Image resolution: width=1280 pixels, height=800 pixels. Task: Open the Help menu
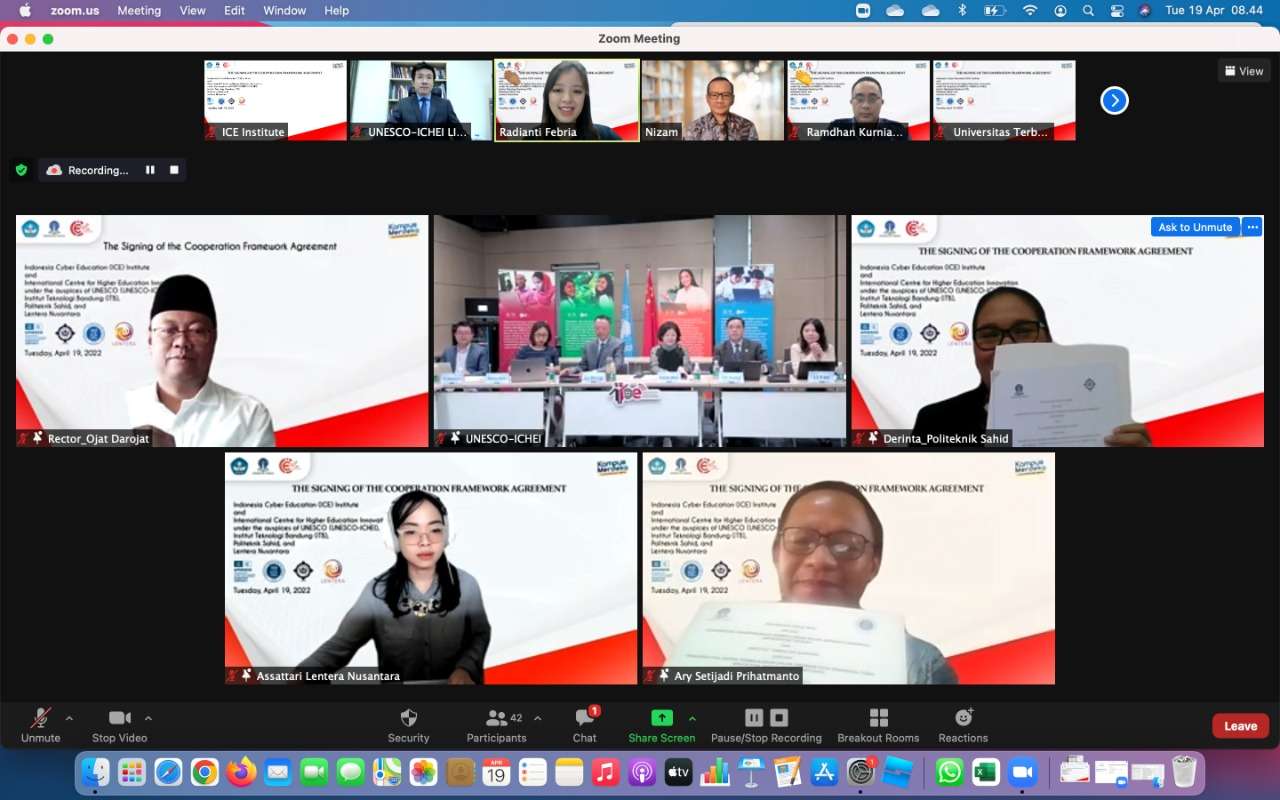click(x=337, y=10)
